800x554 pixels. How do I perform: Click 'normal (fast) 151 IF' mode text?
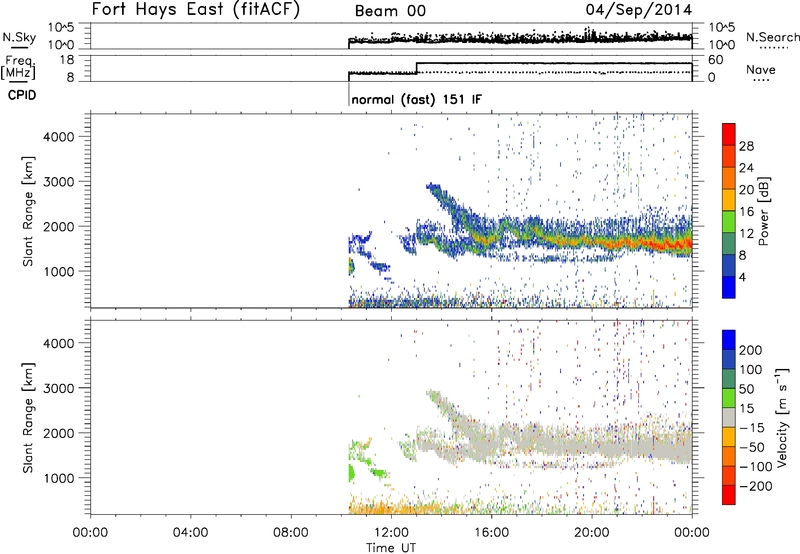click(416, 99)
